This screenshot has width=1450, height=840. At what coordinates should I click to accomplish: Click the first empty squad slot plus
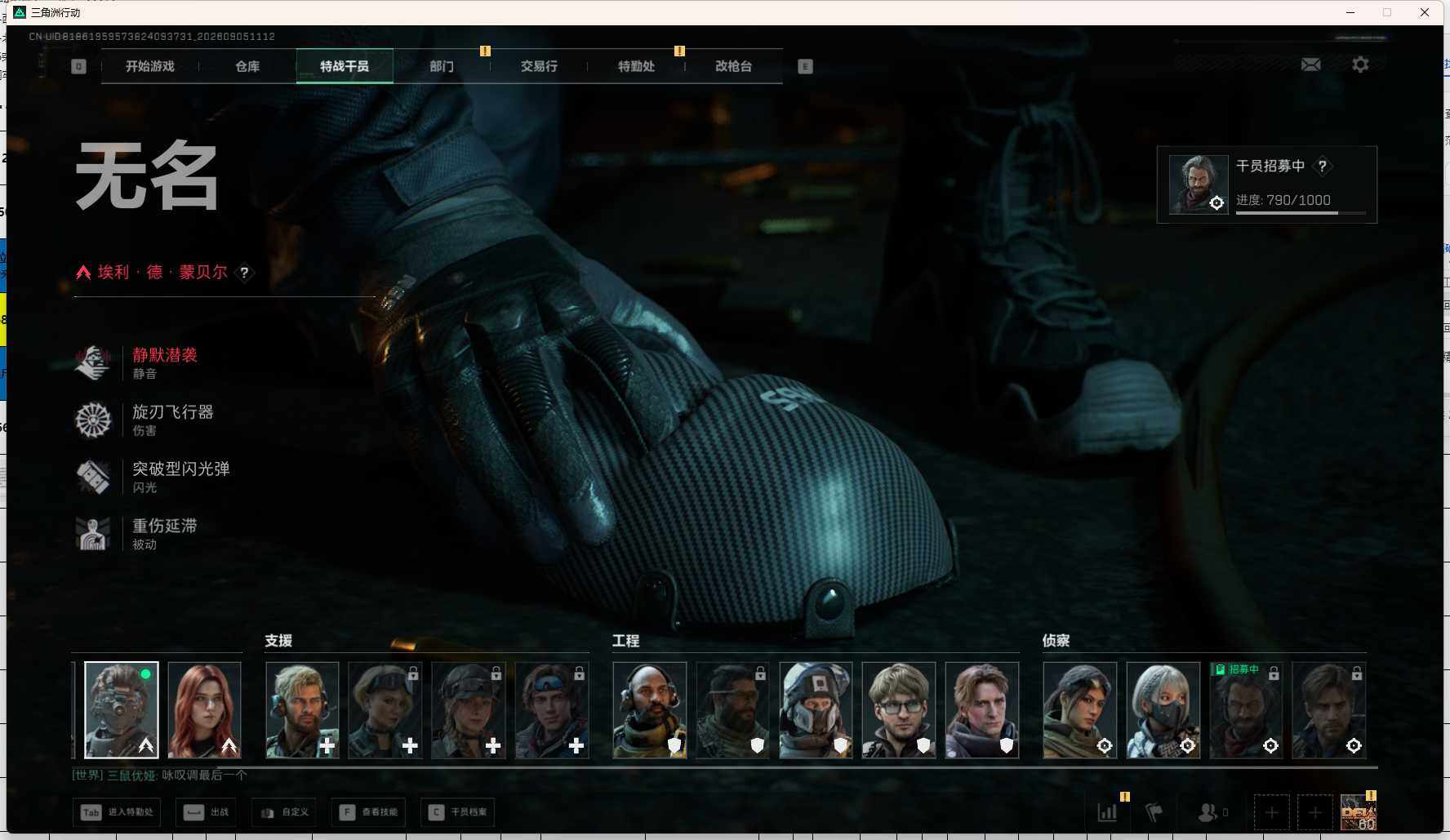point(1271,812)
